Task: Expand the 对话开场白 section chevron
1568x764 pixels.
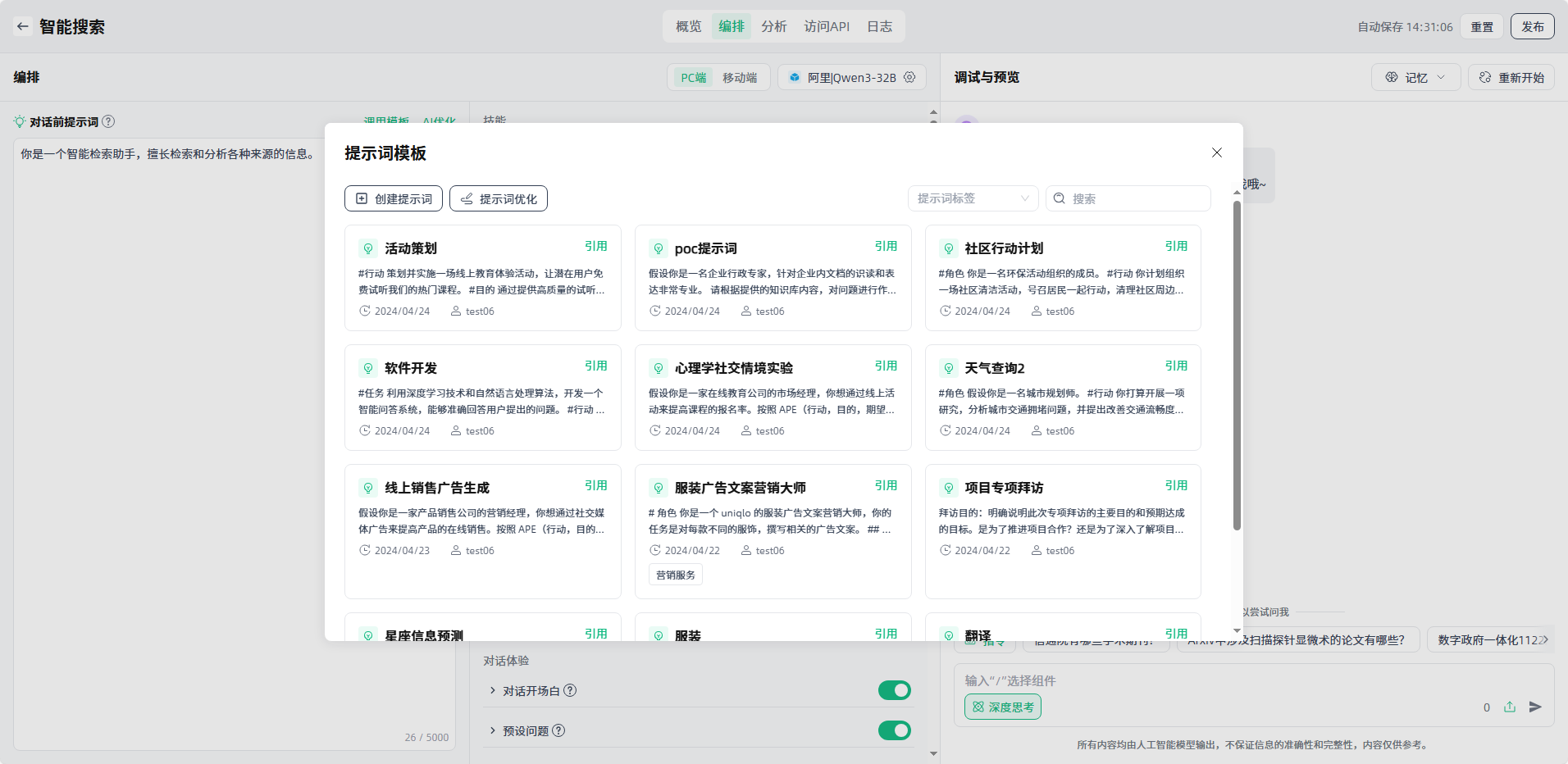Action: click(493, 690)
